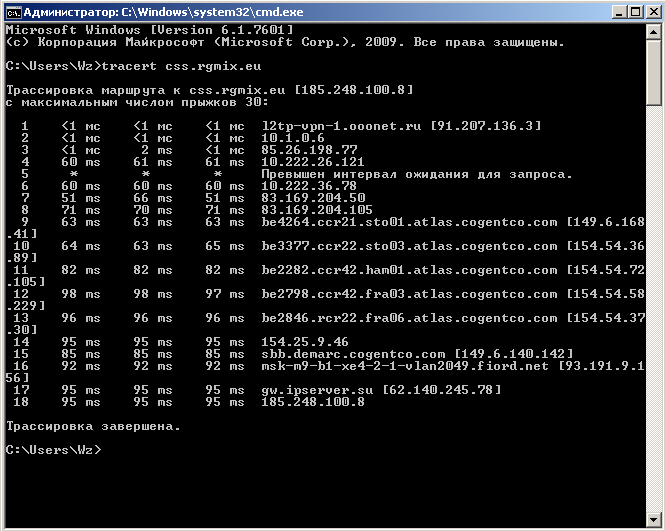Screen dimensions: 665x531
Task: Click the 'tracert css.rgmix.eu' command text
Action: [x=182, y=66]
